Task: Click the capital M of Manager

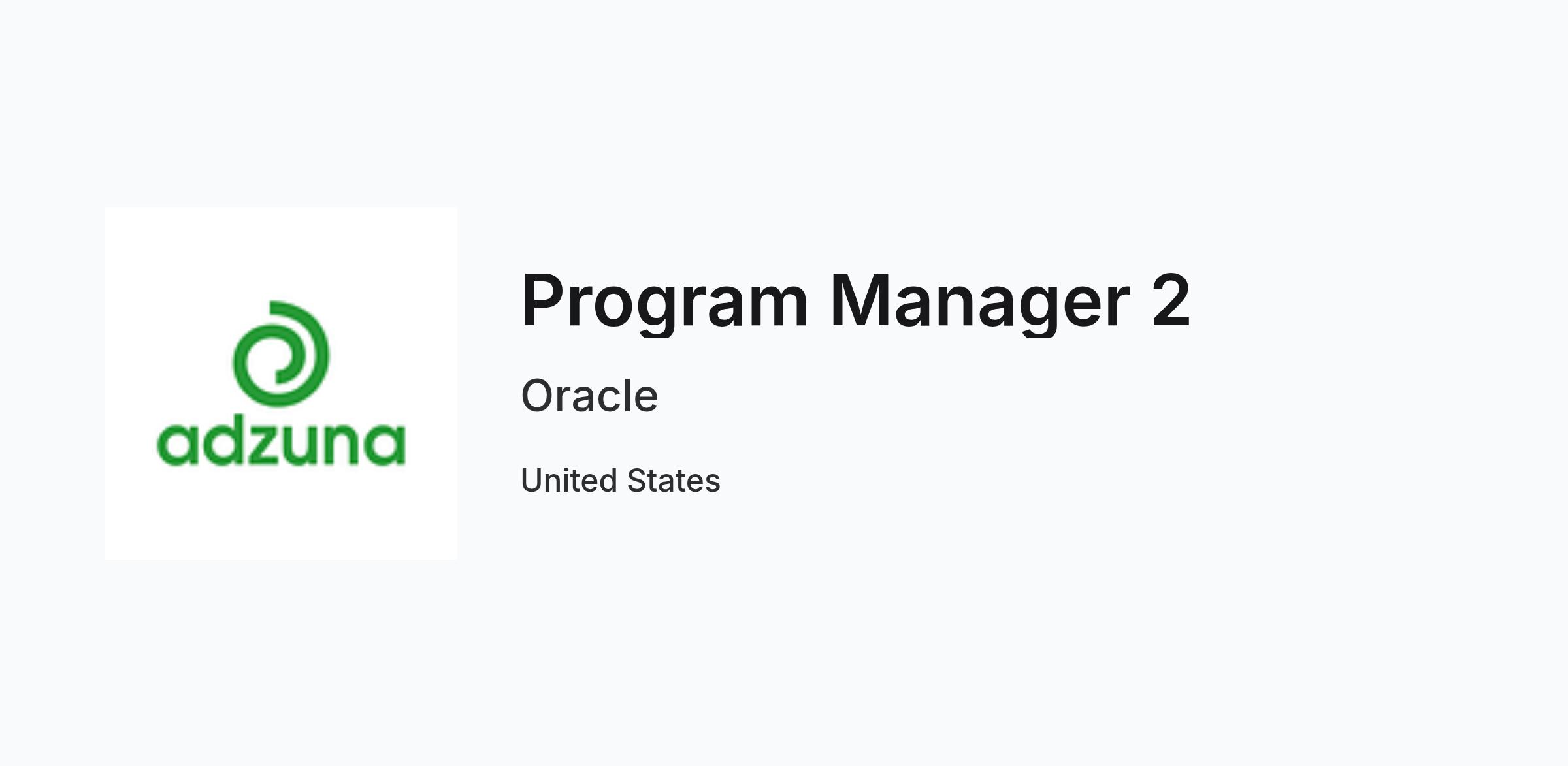Action: tap(858, 299)
